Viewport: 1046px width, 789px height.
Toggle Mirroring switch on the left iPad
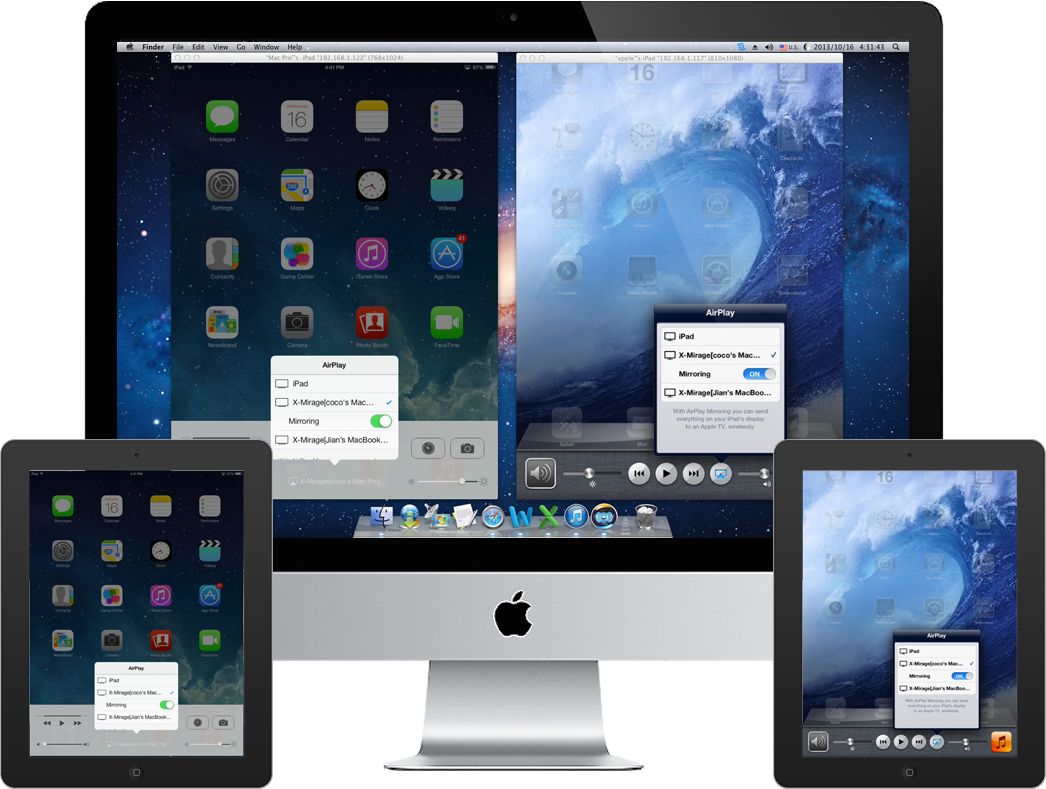[167, 705]
